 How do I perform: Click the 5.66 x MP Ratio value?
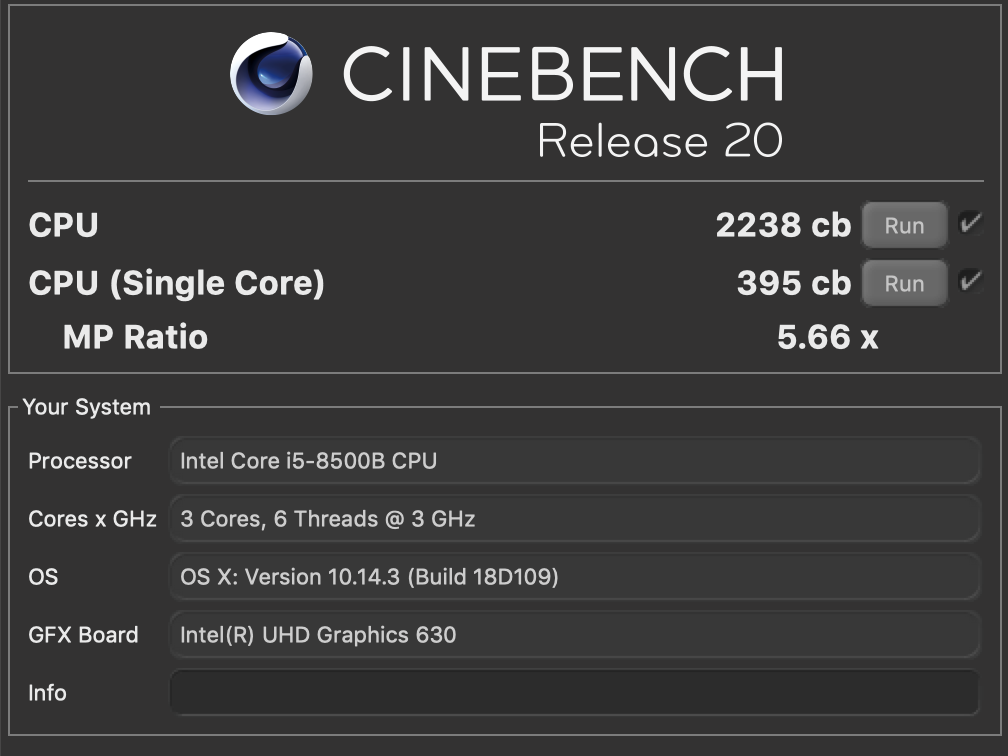pyautogui.click(x=827, y=338)
